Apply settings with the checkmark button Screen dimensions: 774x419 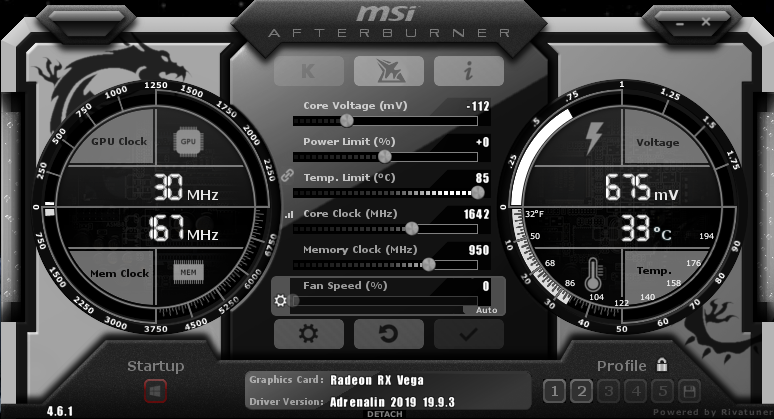(469, 334)
